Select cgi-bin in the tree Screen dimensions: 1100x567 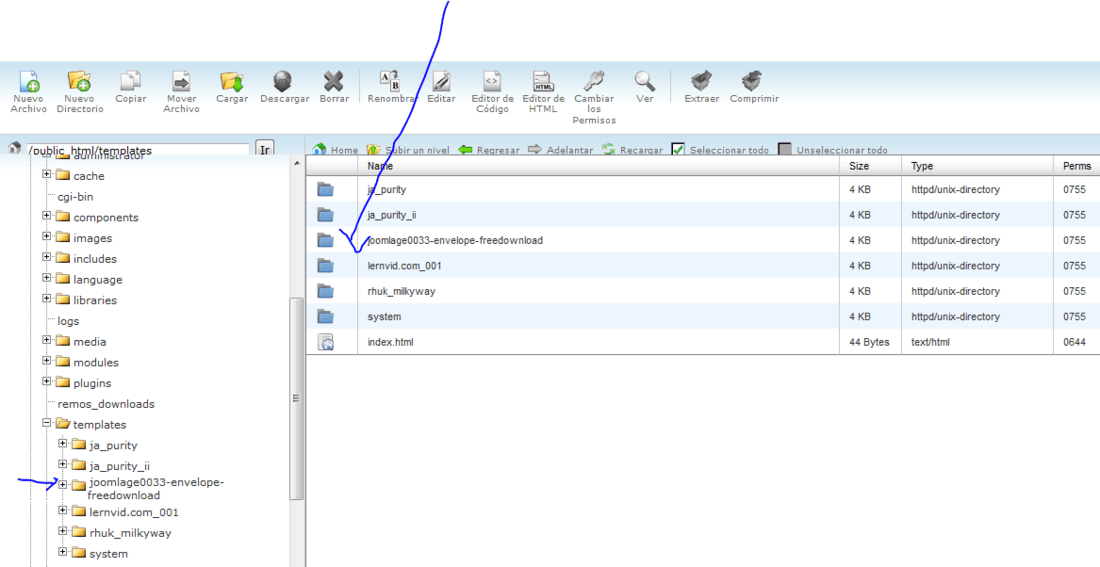[75, 196]
